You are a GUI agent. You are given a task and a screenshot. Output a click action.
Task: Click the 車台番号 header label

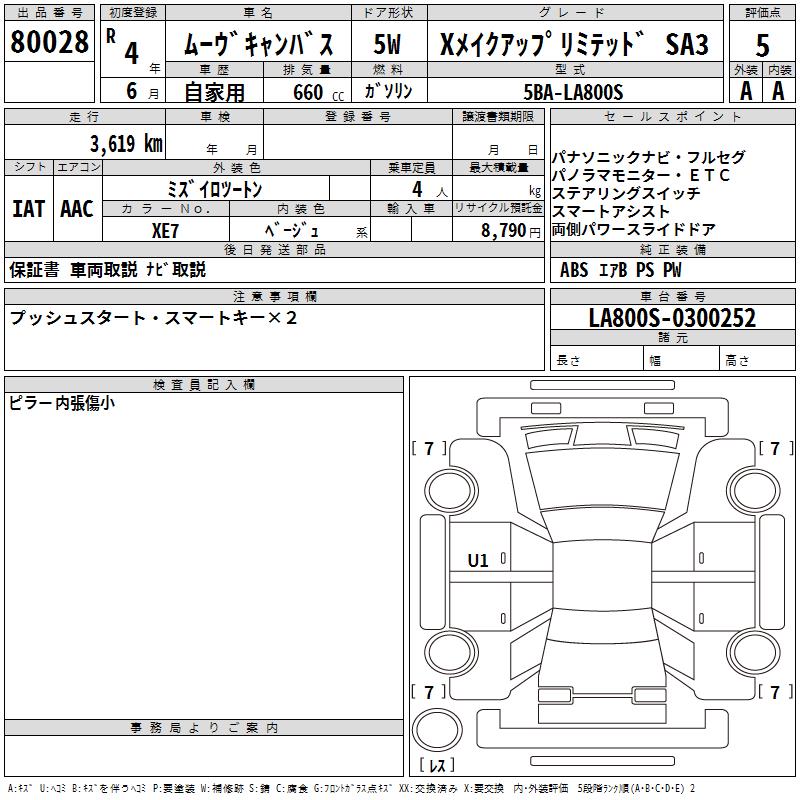[x=672, y=296]
